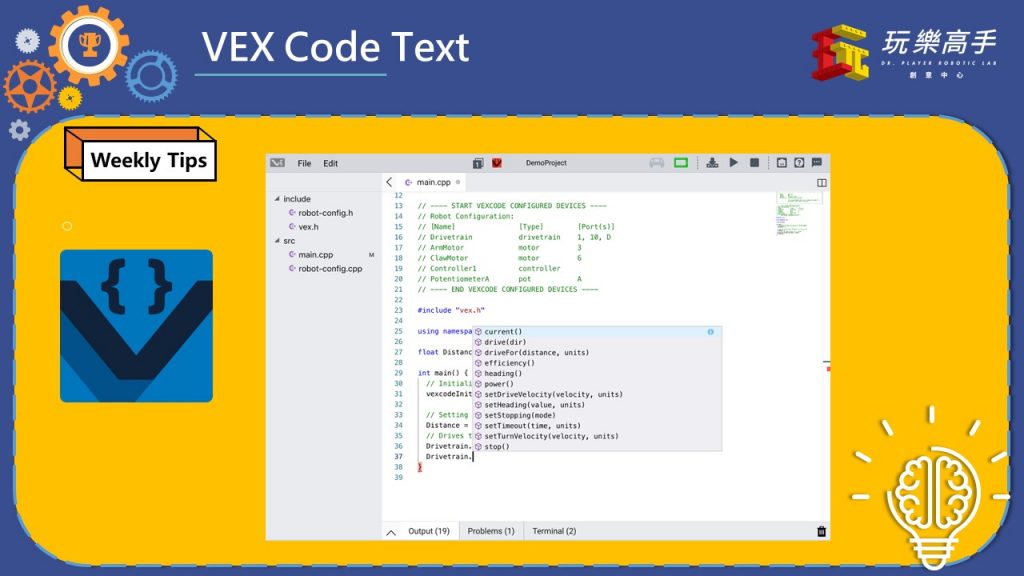Click the C file icon beside robot-config.h
Screen dimensions: 1024x576
click(292, 213)
